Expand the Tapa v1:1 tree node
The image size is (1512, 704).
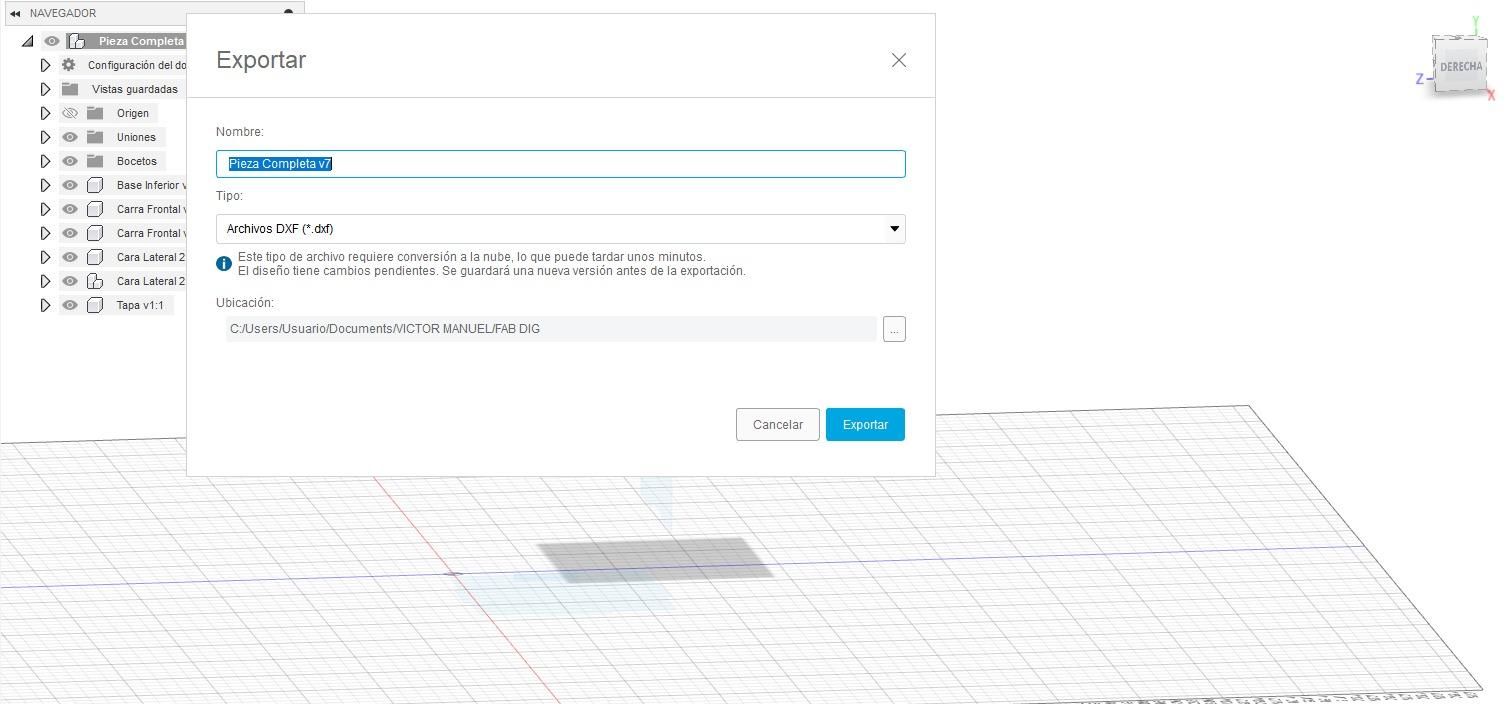point(45,305)
